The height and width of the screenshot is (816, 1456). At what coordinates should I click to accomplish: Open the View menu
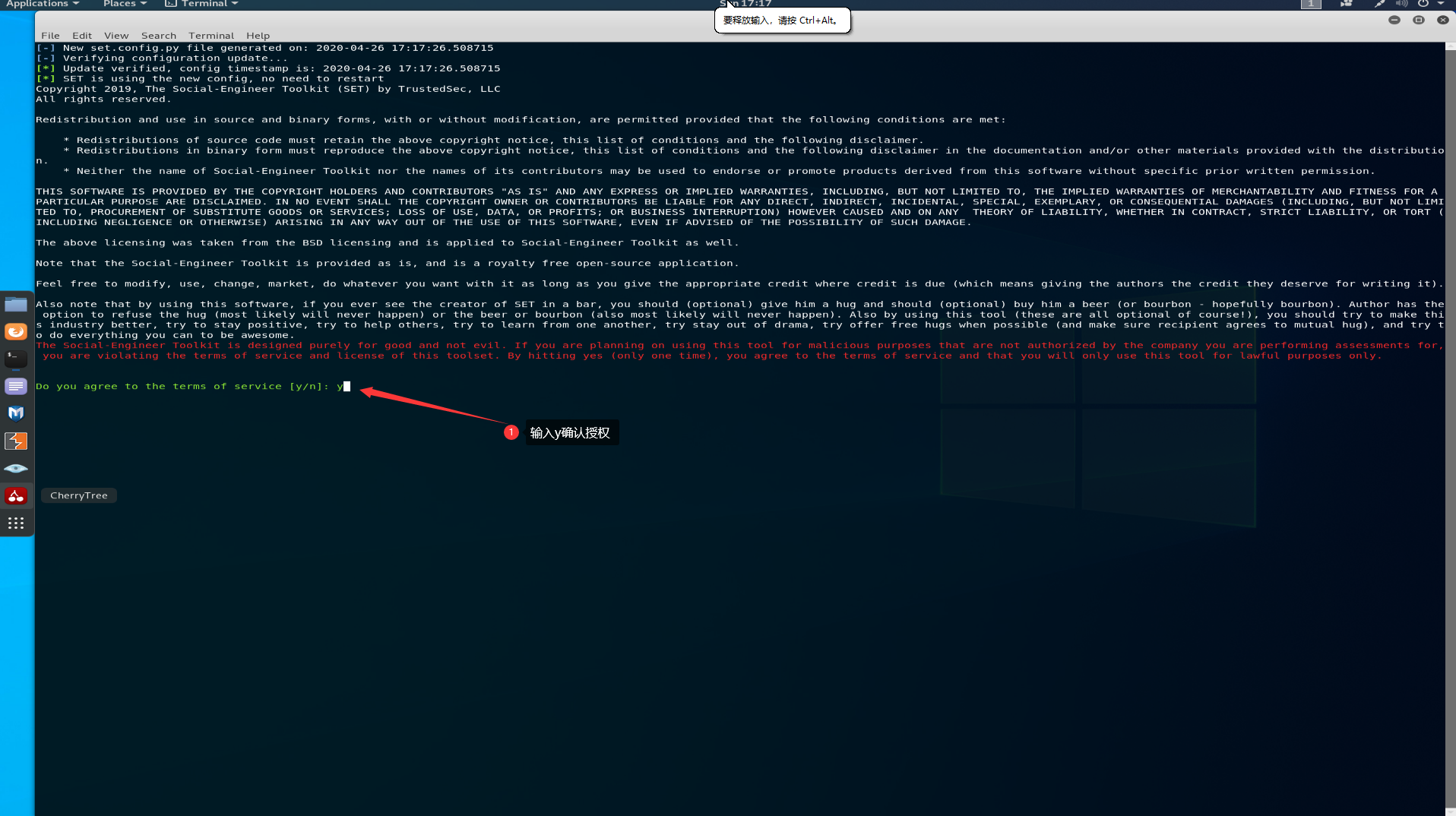point(116,36)
